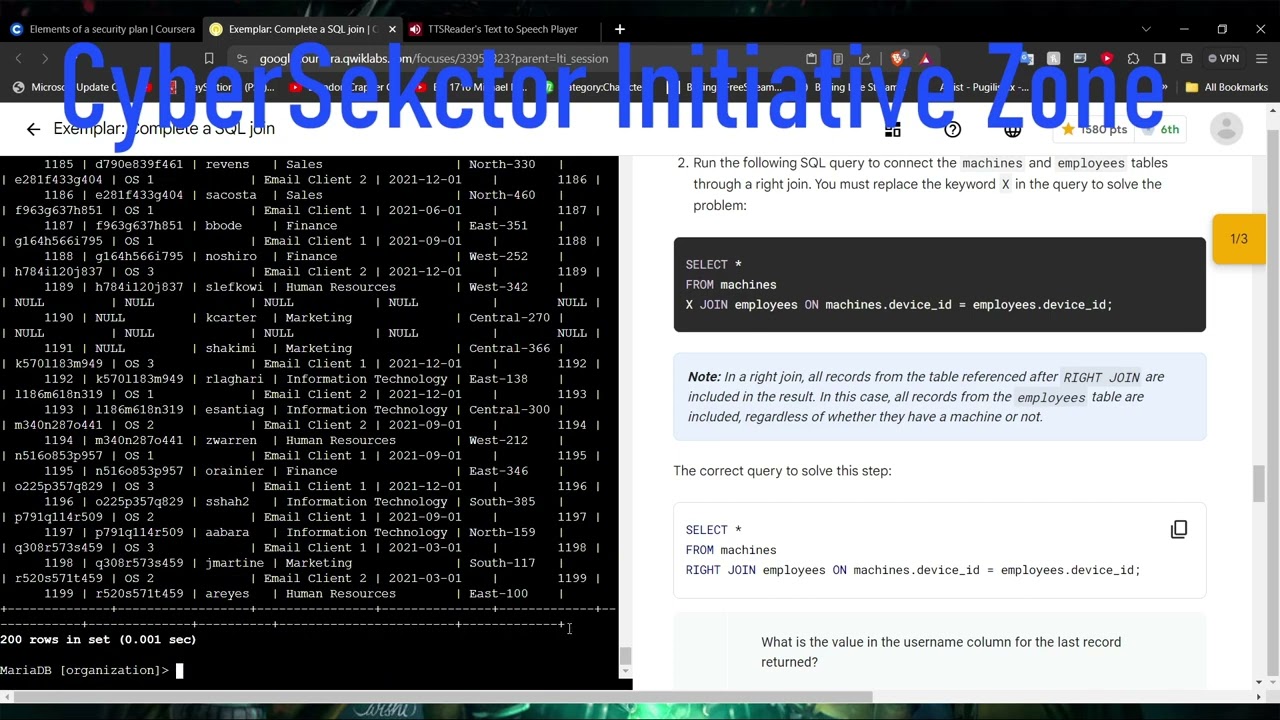Click the red play-button extension icon
This screenshot has height=720, width=1280.
(x=1106, y=59)
